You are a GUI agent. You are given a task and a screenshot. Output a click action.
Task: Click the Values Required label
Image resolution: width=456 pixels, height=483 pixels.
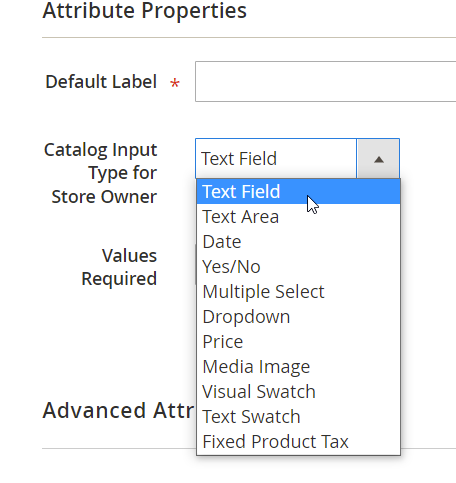click(x=119, y=267)
